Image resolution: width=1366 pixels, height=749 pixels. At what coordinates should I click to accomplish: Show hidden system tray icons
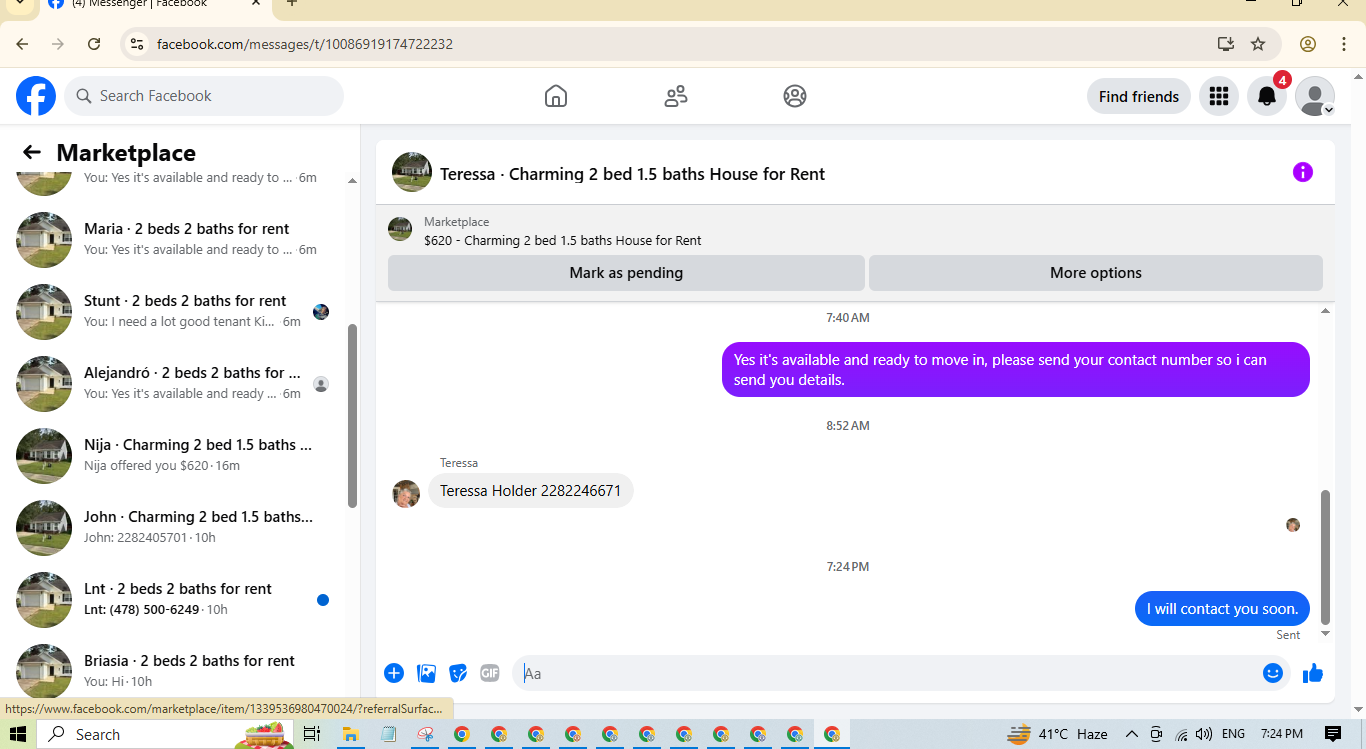[1132, 734]
